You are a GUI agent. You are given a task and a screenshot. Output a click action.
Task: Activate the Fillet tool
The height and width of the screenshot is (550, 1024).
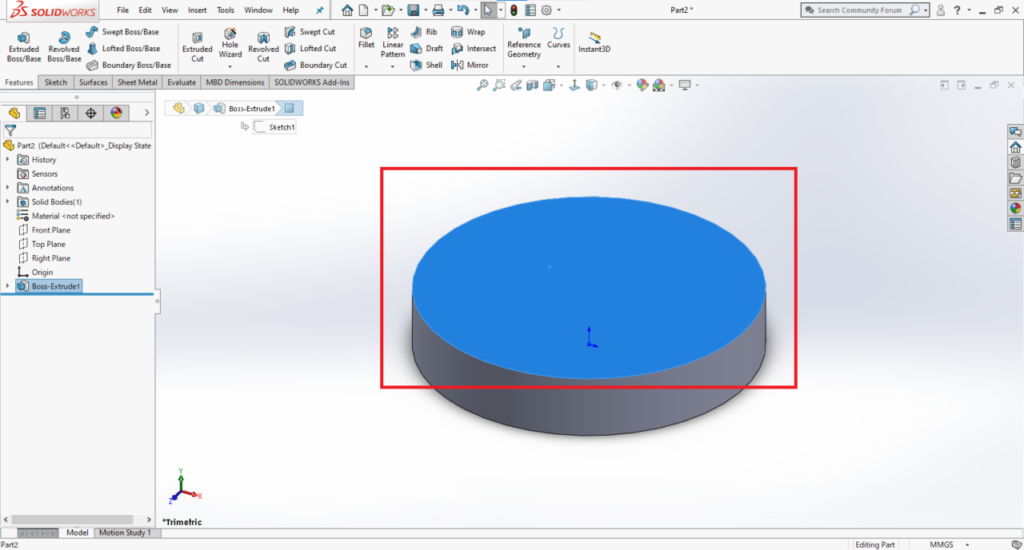point(366,38)
